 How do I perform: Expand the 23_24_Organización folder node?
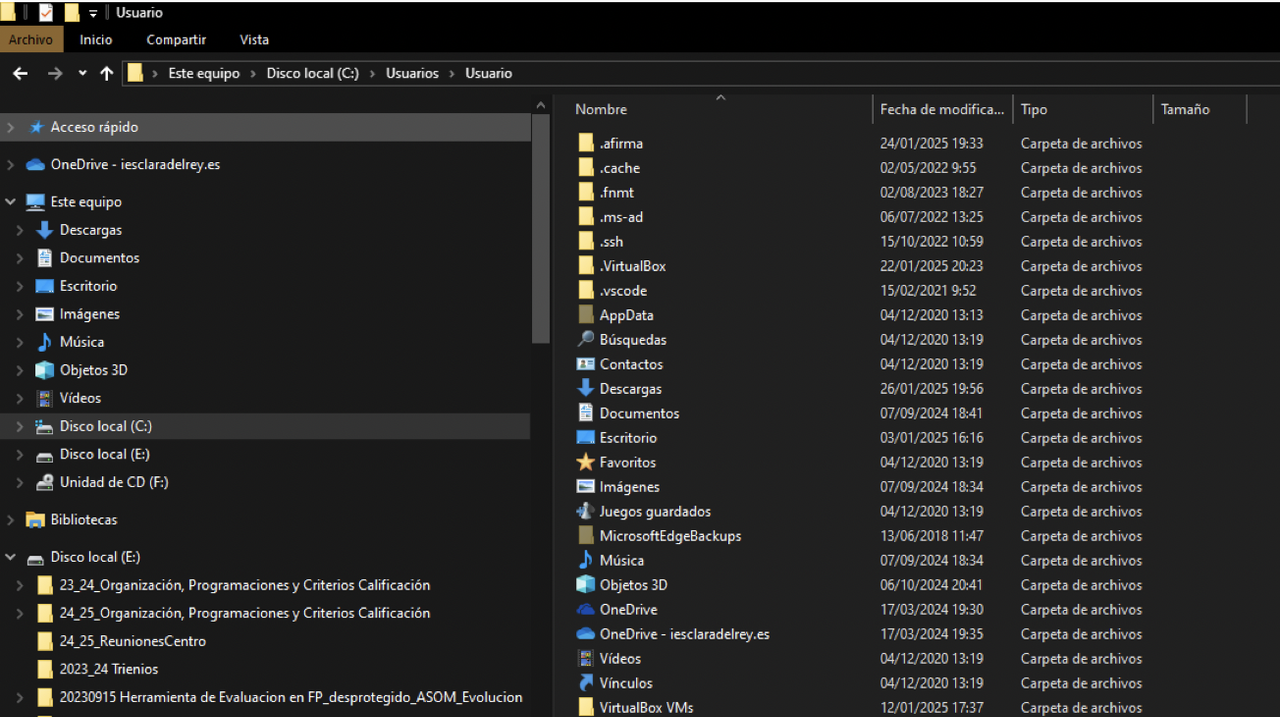pyautogui.click(x=19, y=585)
